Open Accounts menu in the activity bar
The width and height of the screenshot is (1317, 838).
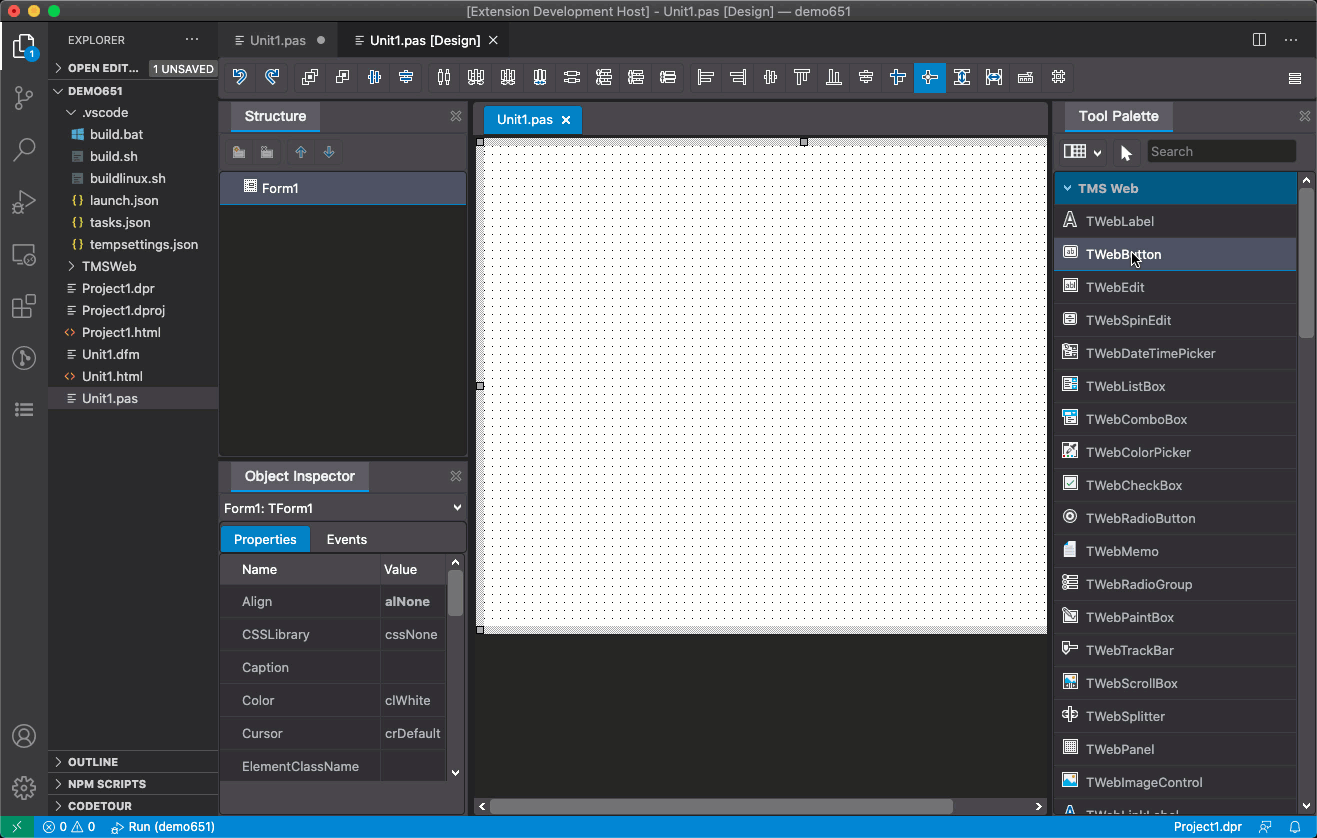point(24,736)
